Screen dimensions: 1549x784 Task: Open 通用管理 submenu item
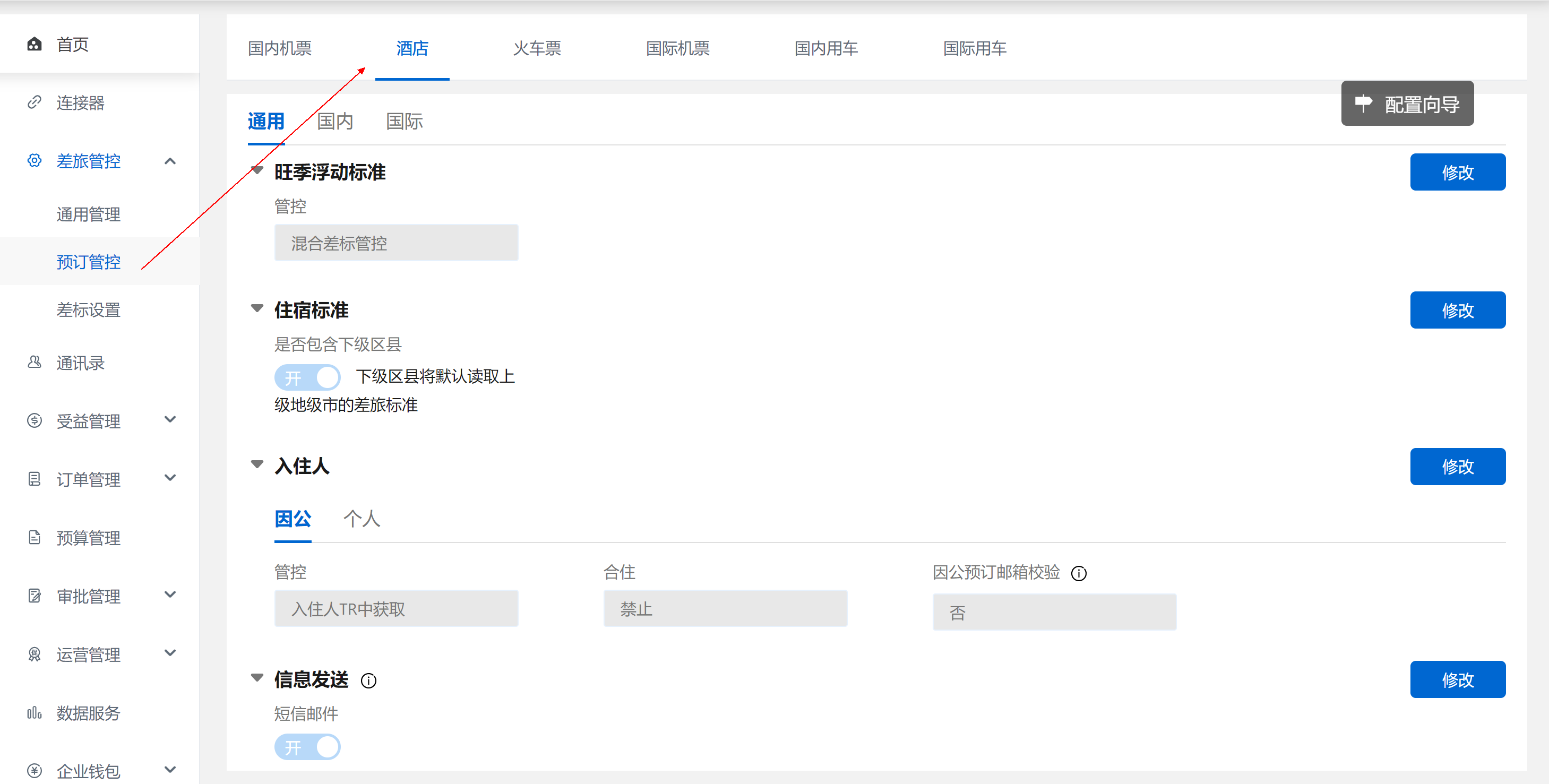coord(89,214)
